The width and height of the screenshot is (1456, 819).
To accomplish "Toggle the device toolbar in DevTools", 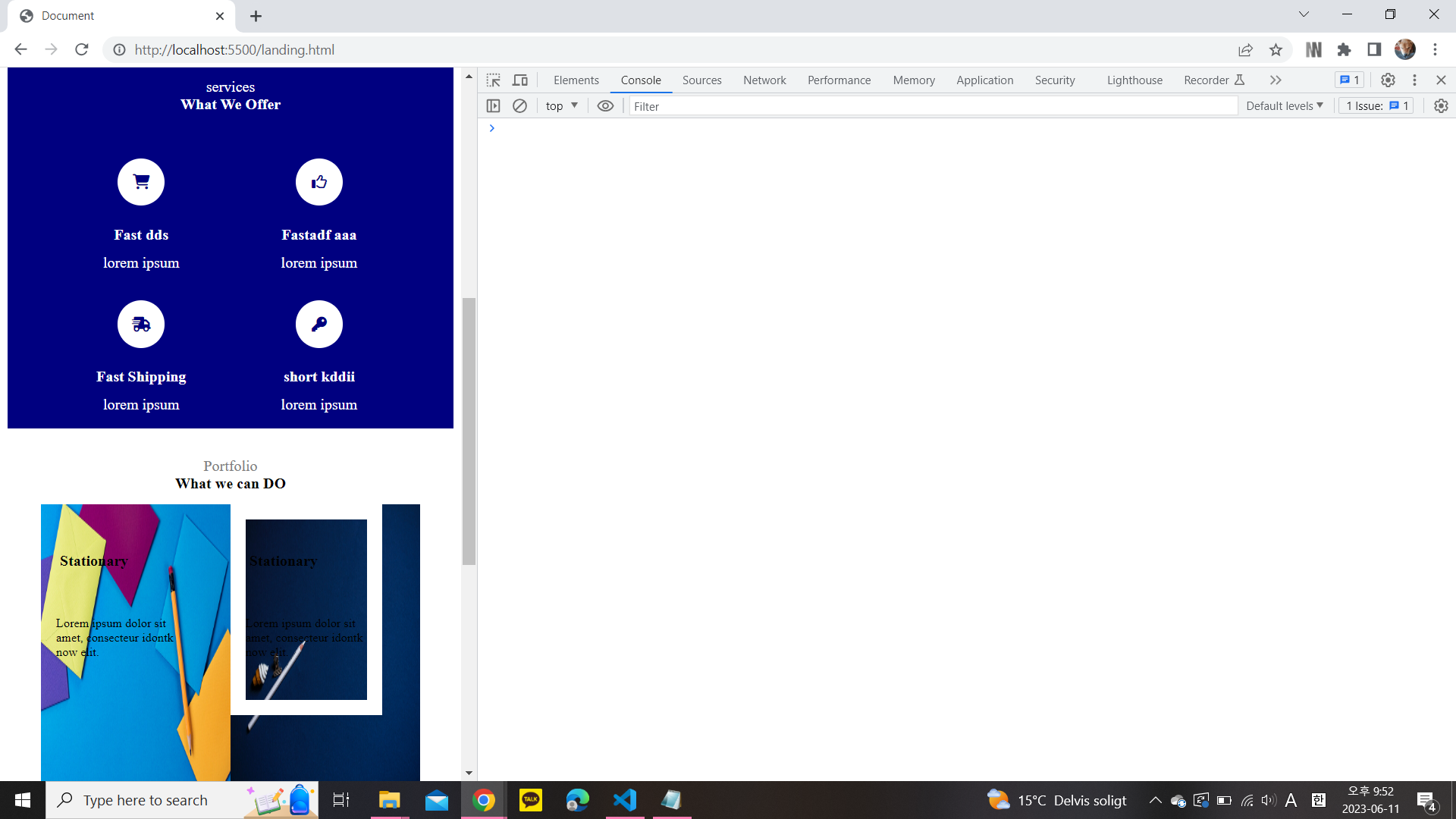I will pos(520,80).
